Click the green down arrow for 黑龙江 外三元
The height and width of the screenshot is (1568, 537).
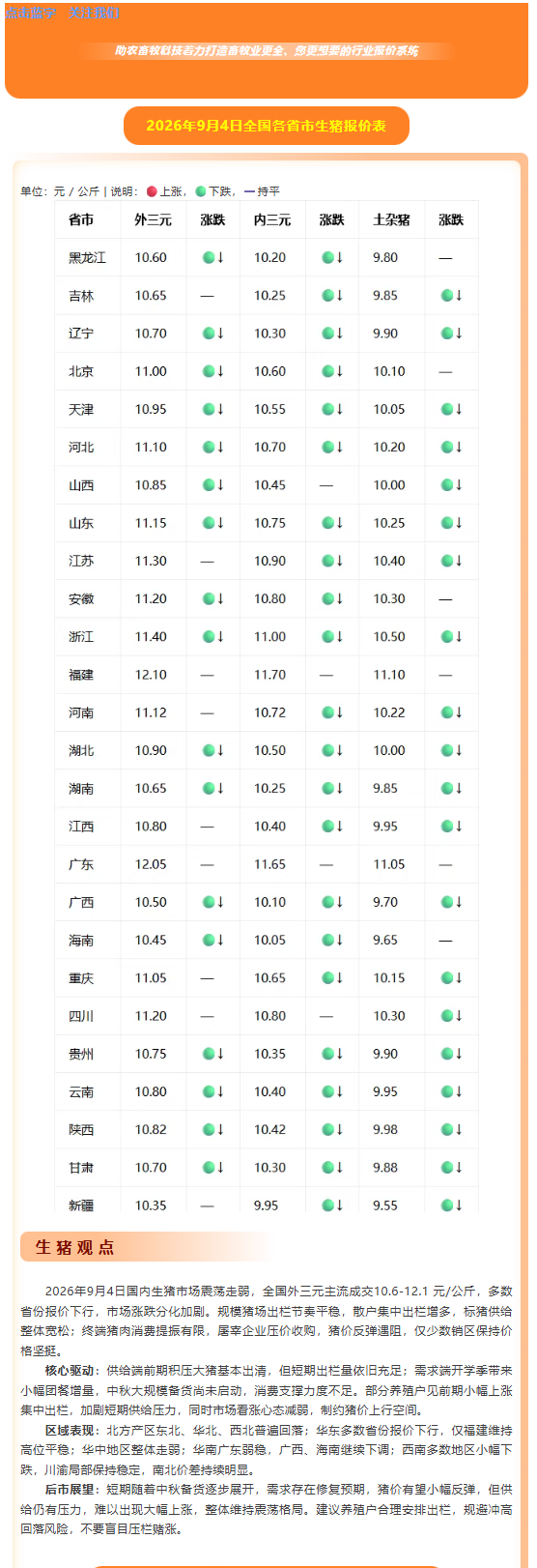pyautogui.click(x=212, y=257)
